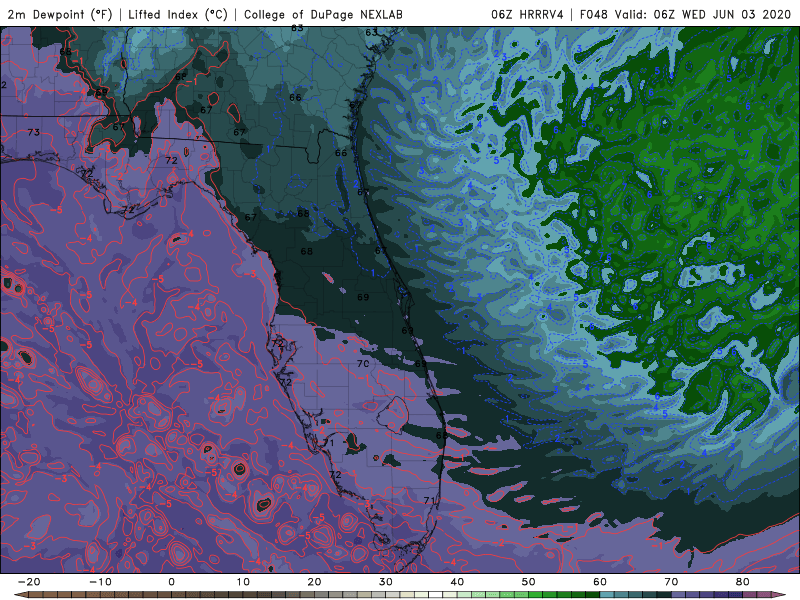Click the "F048" forecast hour label

click(x=593, y=14)
